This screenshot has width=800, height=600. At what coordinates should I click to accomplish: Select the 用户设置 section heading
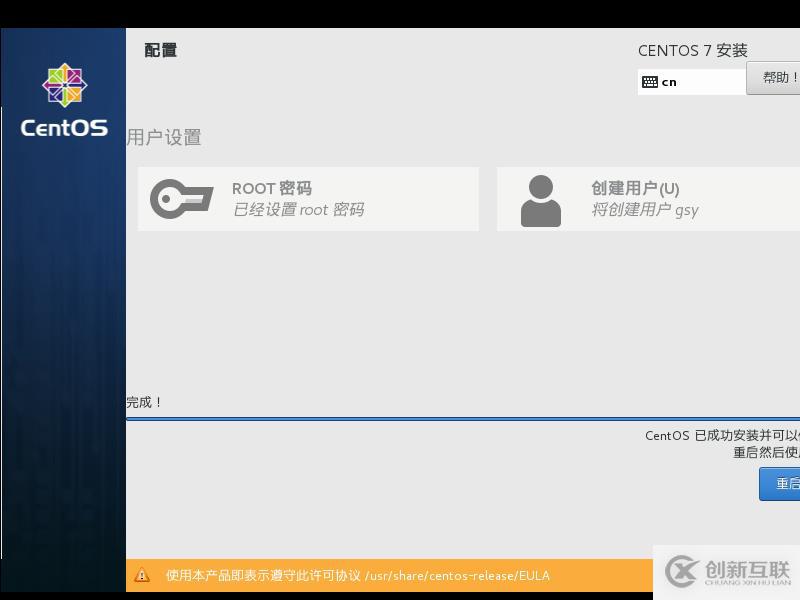(164, 138)
